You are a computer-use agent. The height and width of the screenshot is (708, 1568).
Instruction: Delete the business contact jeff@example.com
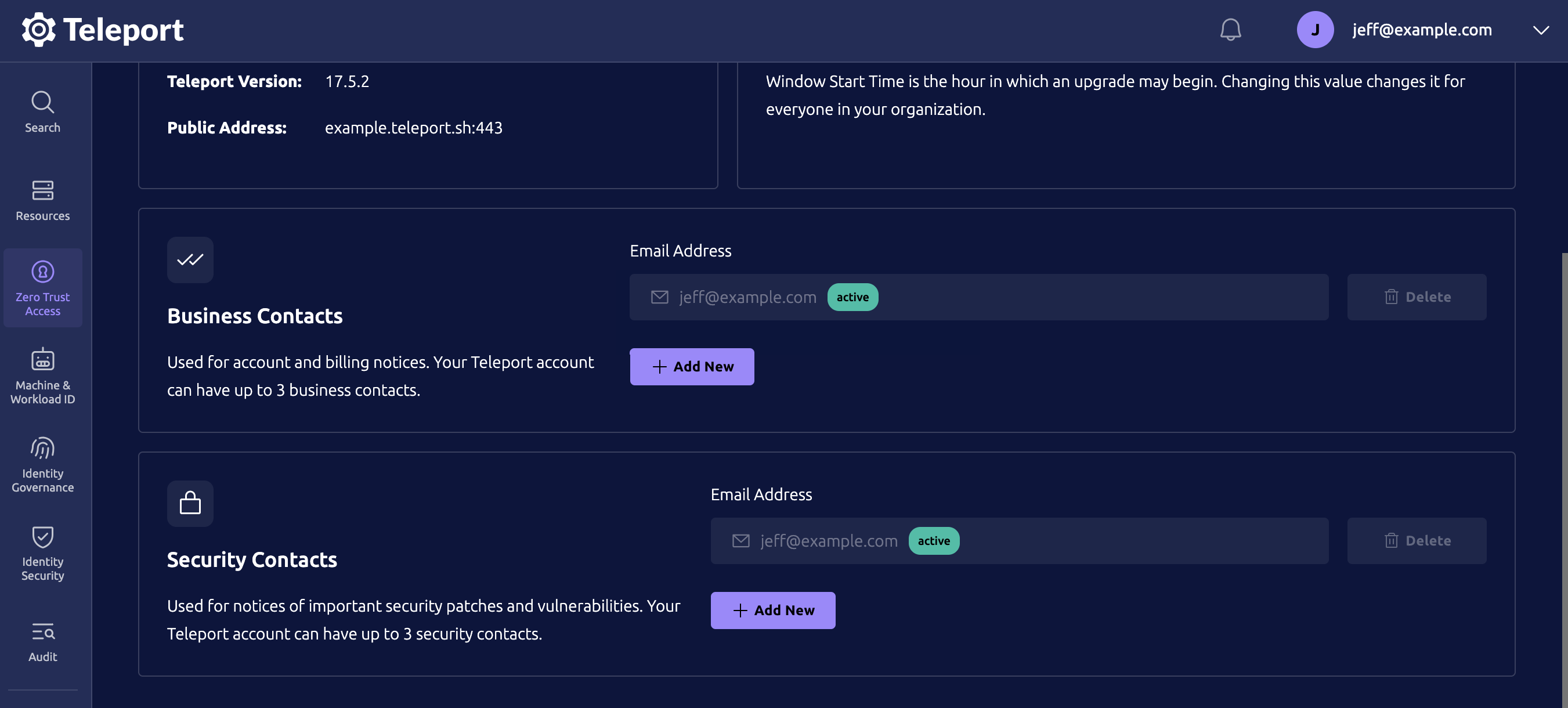click(1417, 297)
